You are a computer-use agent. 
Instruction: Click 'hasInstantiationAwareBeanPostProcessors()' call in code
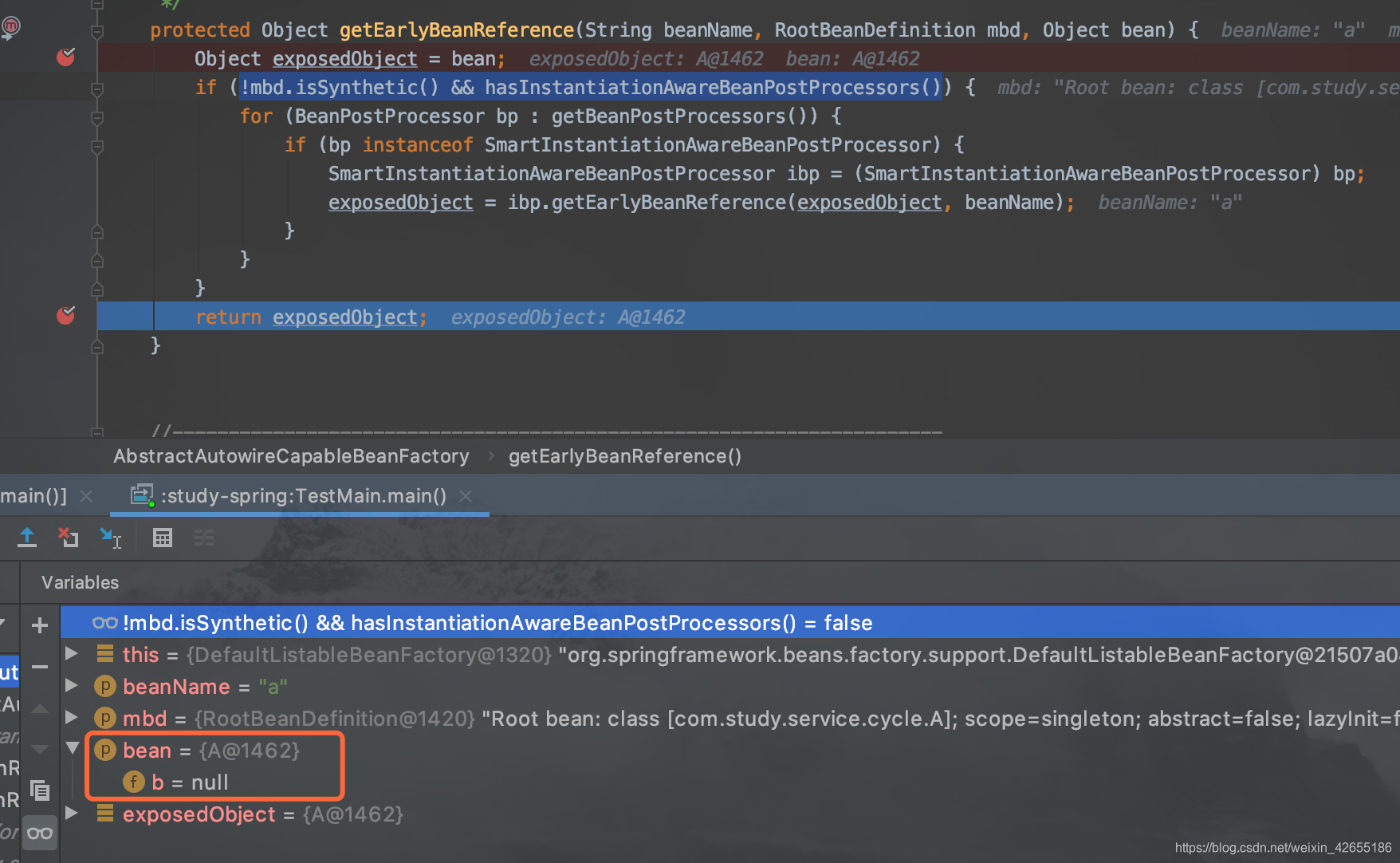point(713,88)
